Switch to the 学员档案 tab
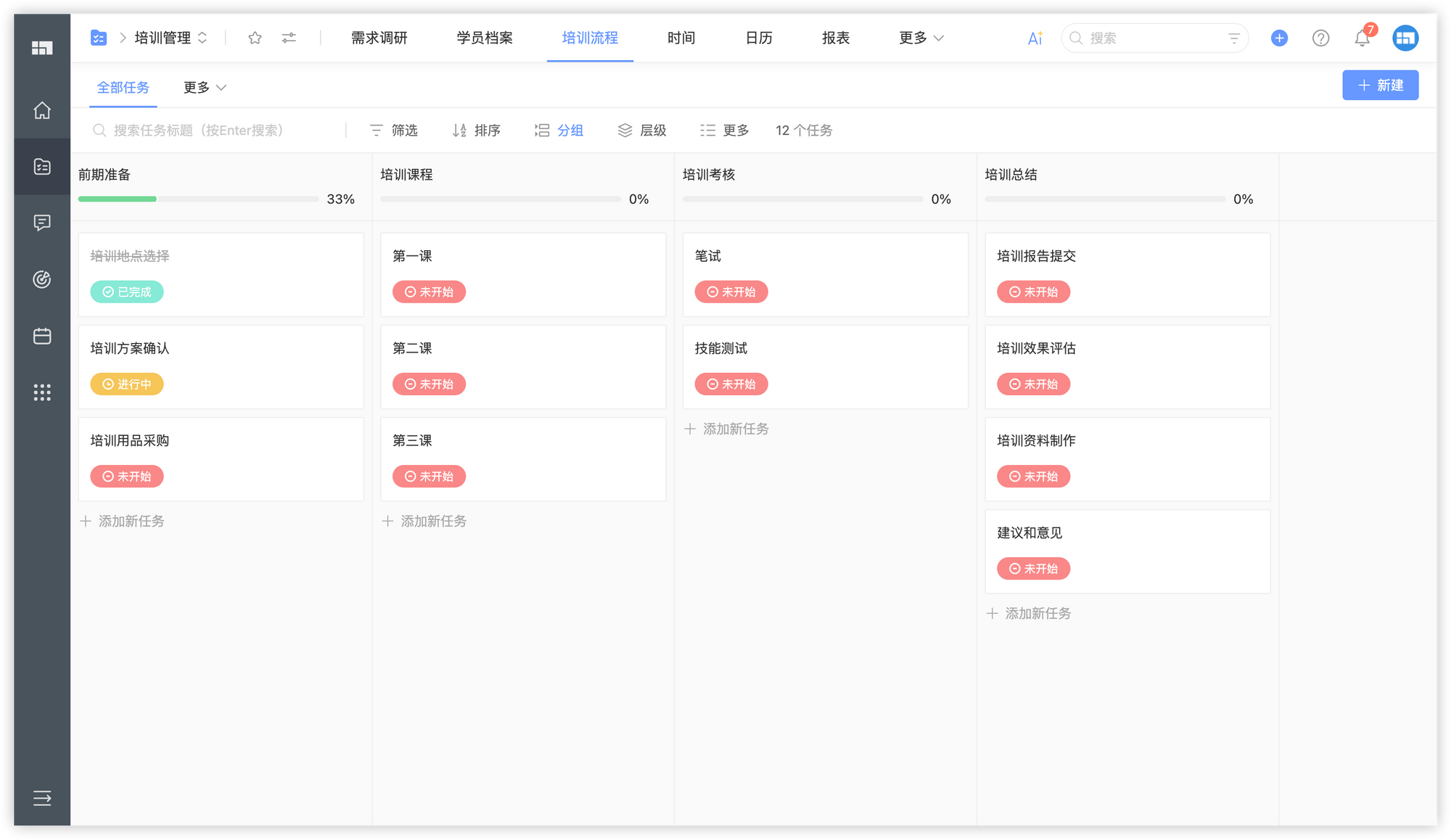Image resolution: width=1451 pixels, height=840 pixels. click(485, 38)
